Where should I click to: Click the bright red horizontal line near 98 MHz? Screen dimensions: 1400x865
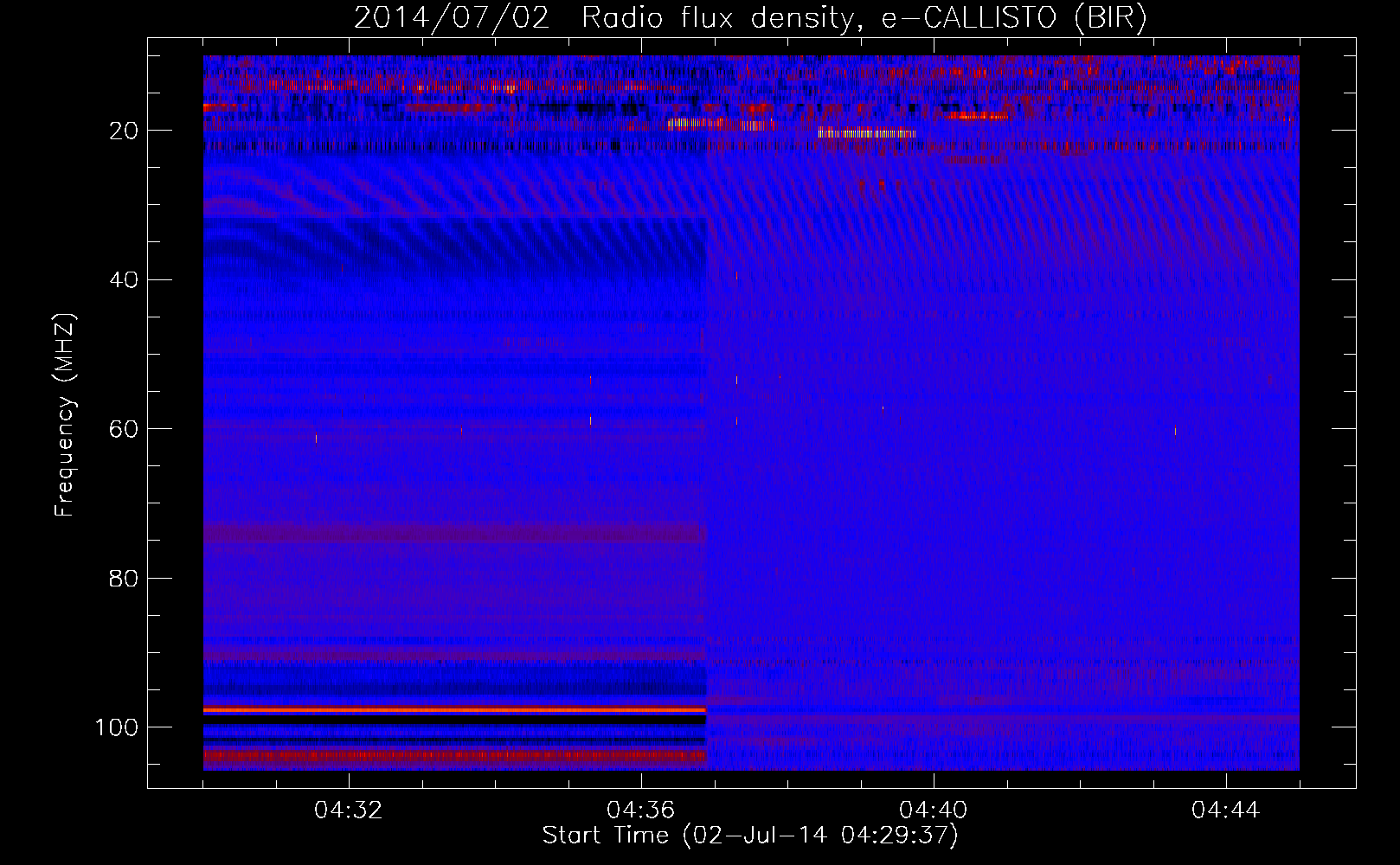tap(455, 709)
